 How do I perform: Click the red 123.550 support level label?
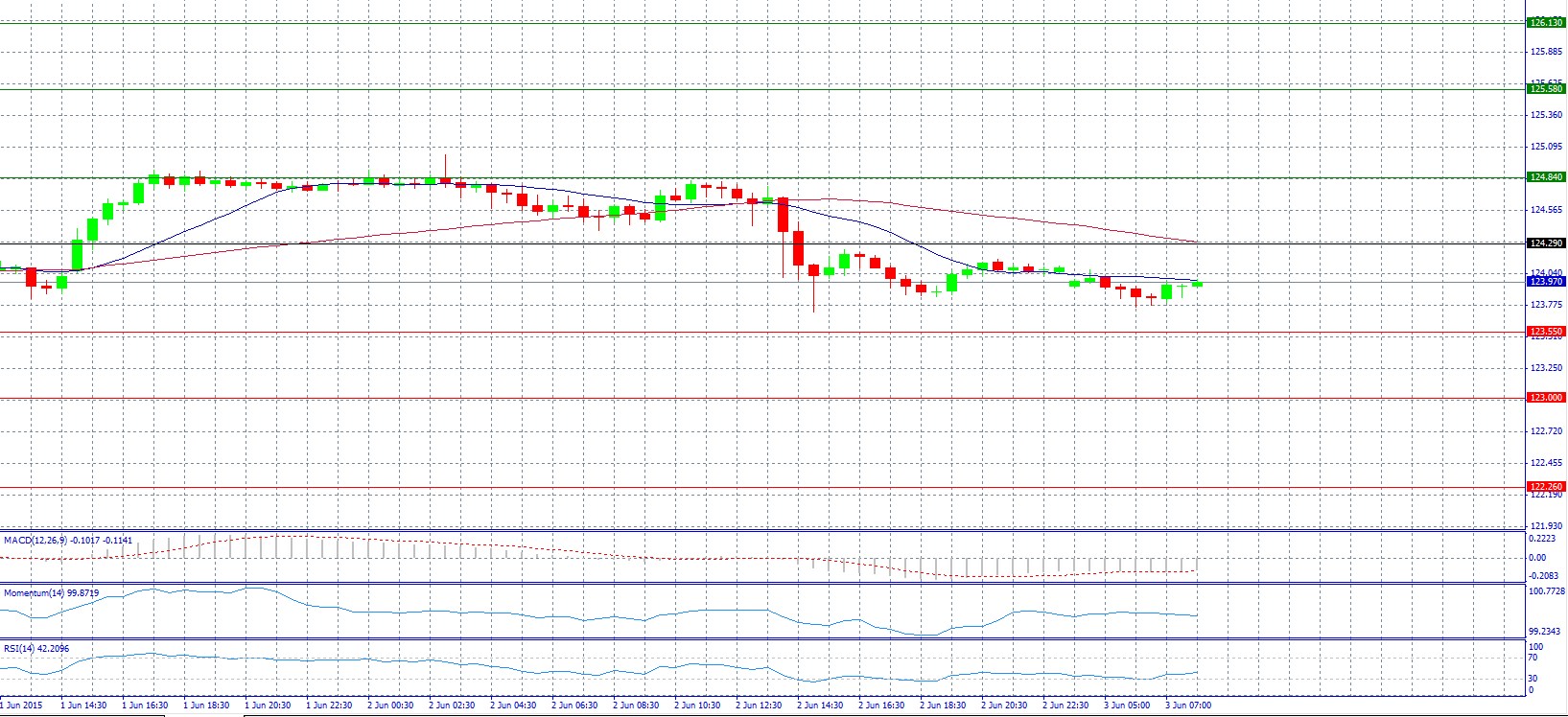pos(1546,332)
